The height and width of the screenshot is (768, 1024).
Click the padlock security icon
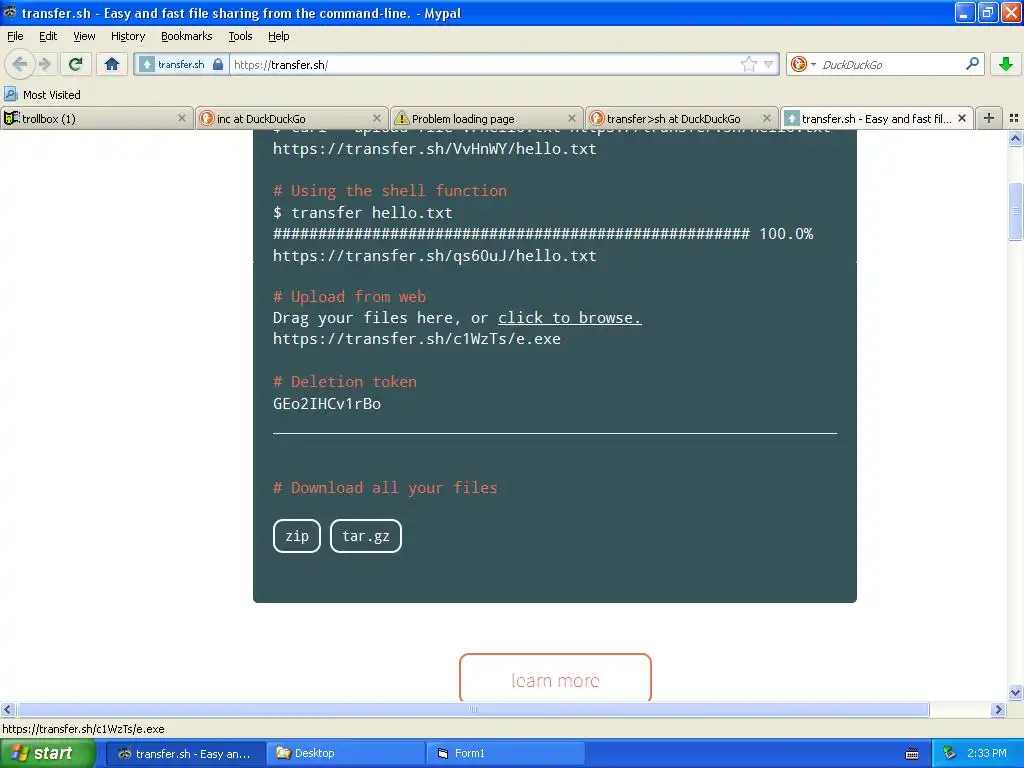click(218, 64)
